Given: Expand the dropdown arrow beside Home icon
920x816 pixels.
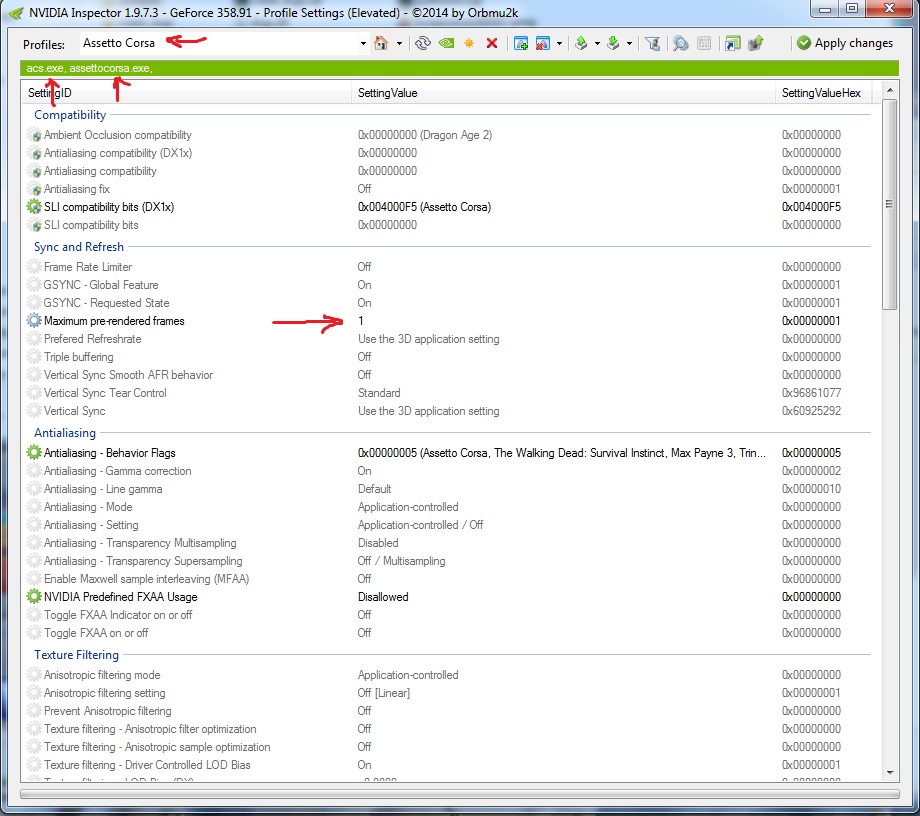Looking at the screenshot, I should tap(399, 43).
